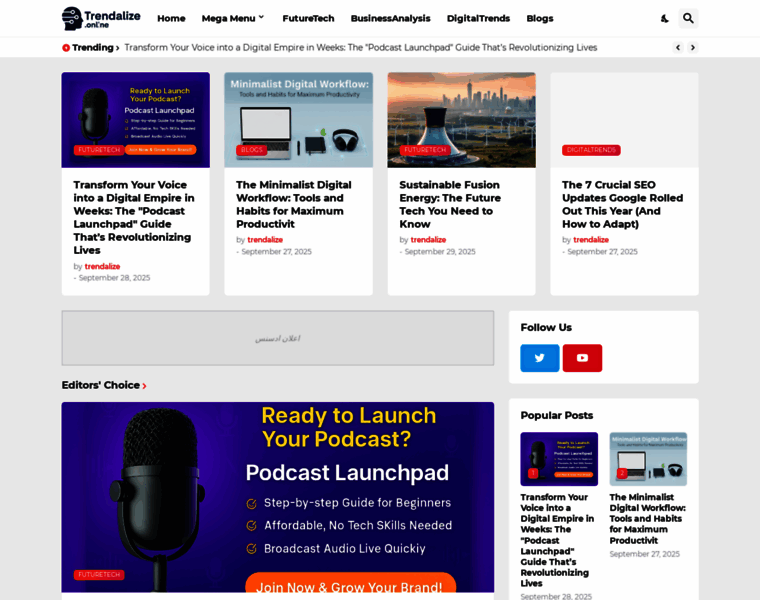Viewport: 760px width, 600px height.
Task: Open the DigitalTrends menu item
Action: [478, 18]
